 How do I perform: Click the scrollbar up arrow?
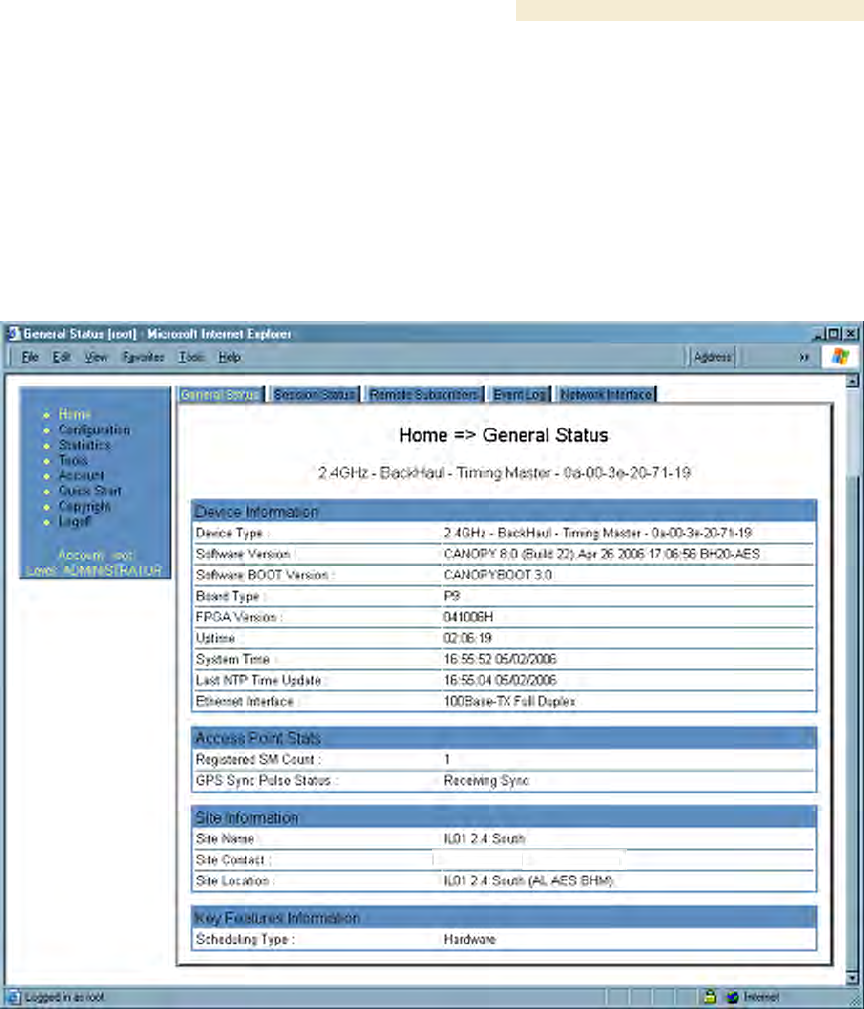(852, 381)
